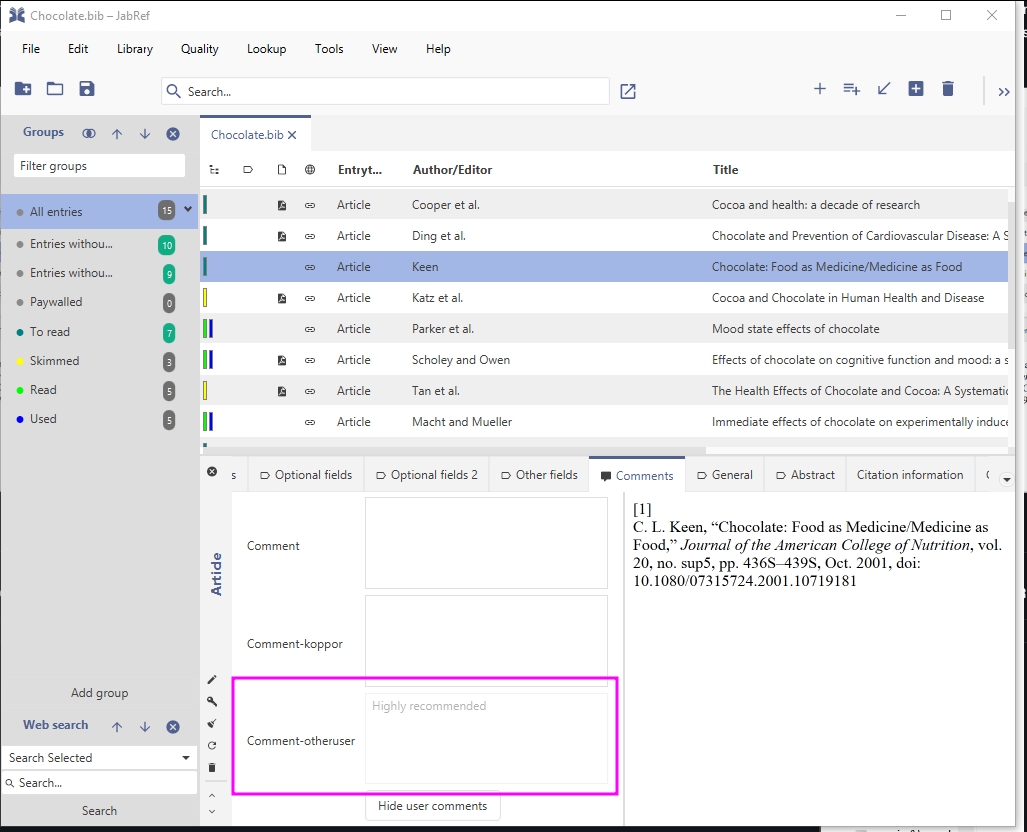Click the New library icon
This screenshot has width=1027, height=832.
[x=23, y=89]
